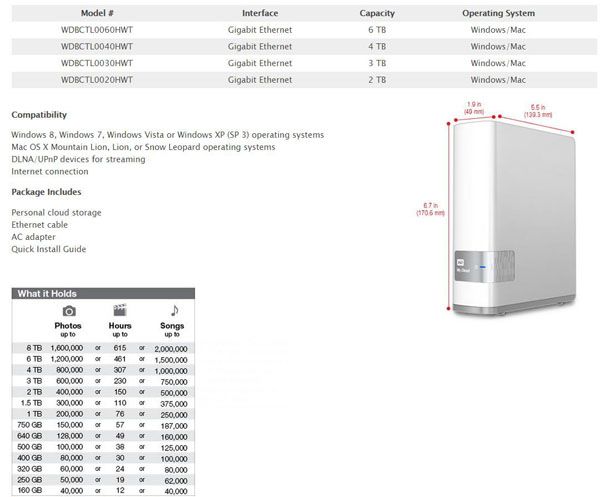This screenshot has width=600, height=497.
Task: Click the 160 GB row label
Action: point(30,490)
